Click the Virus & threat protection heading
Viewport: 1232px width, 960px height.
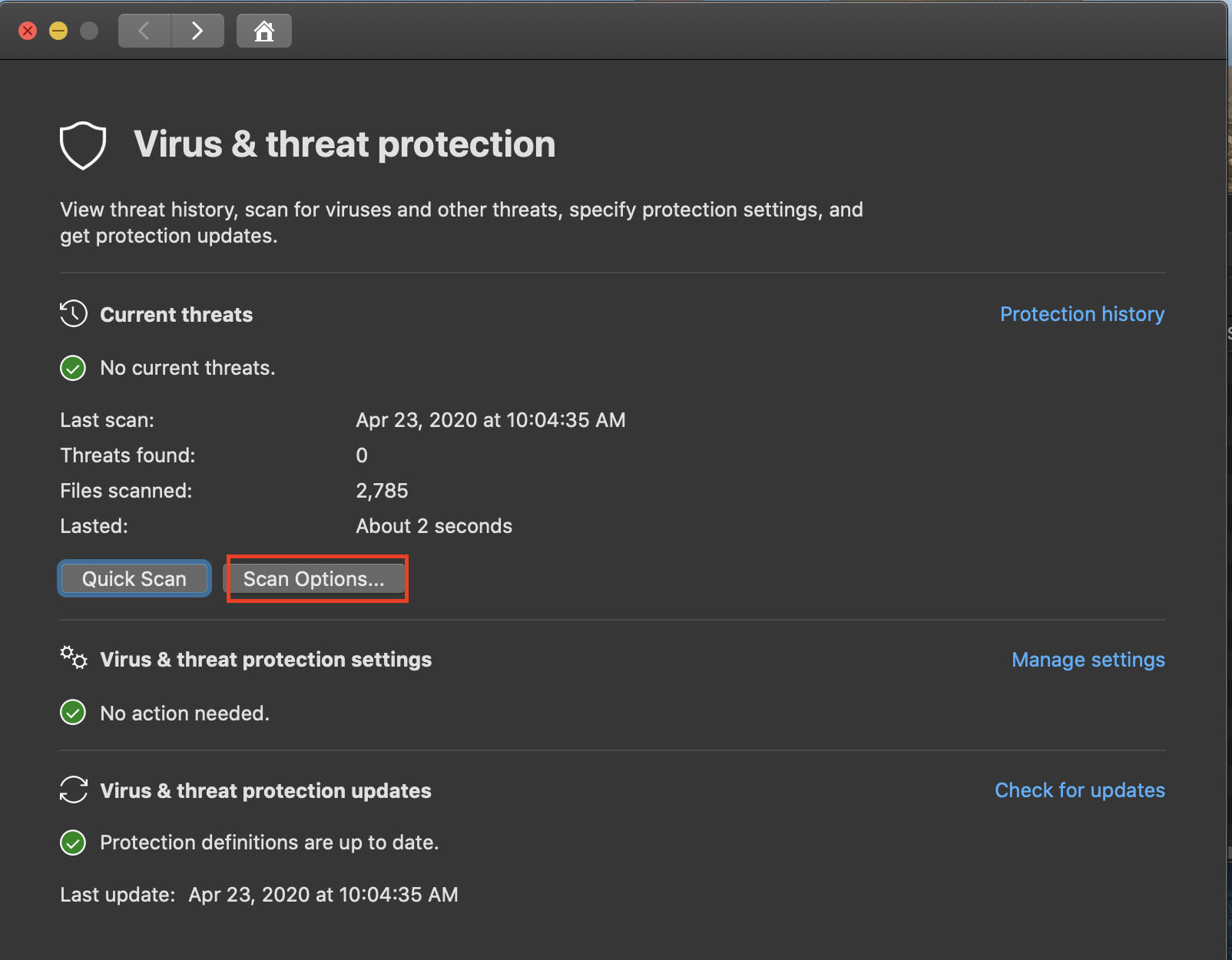[x=345, y=144]
